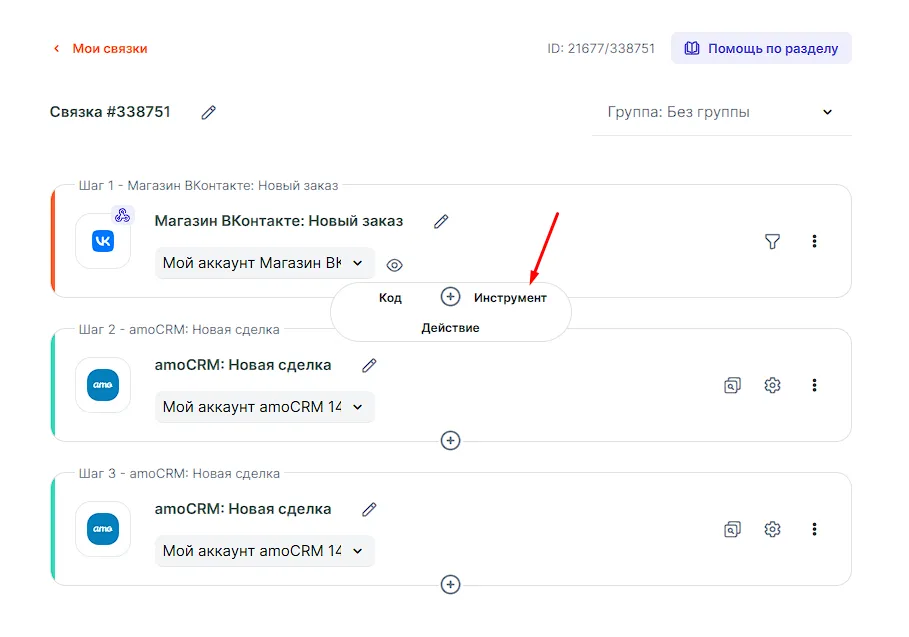This screenshot has width=909, height=637.
Task: Select Код in the add-step popup
Action: coord(390,298)
